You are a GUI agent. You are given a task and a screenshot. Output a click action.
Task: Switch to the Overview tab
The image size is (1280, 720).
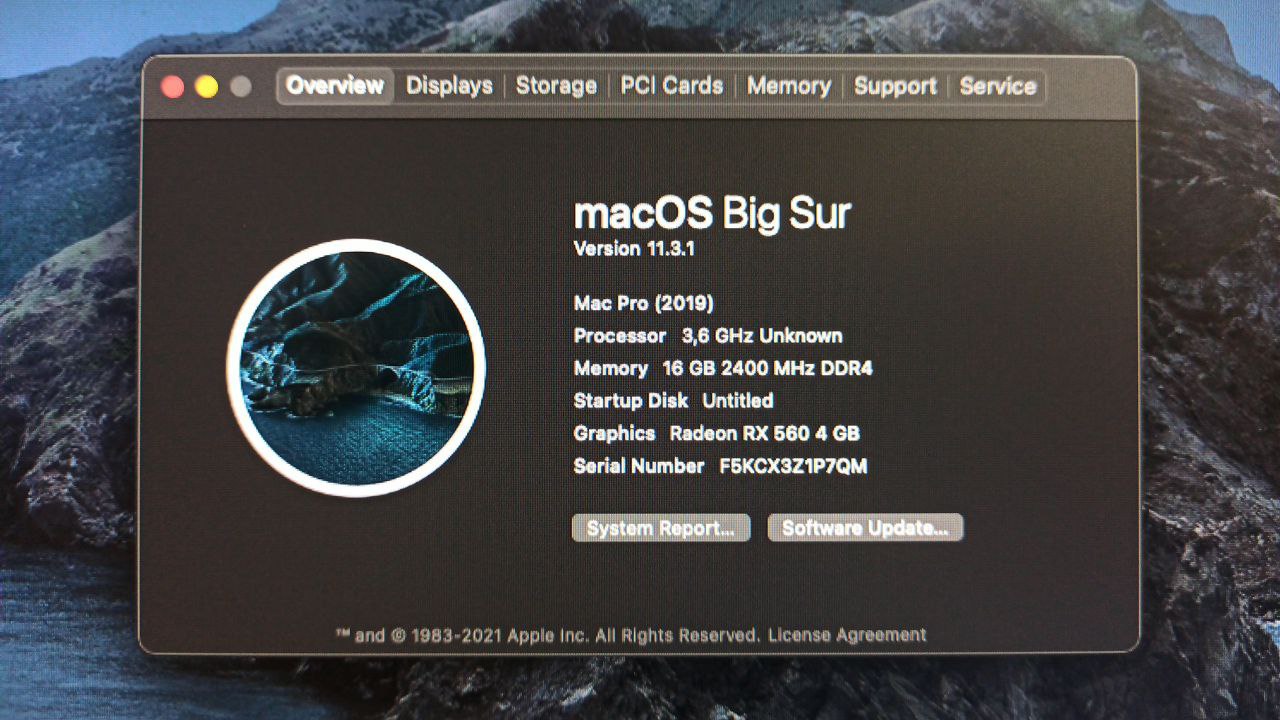(x=335, y=86)
